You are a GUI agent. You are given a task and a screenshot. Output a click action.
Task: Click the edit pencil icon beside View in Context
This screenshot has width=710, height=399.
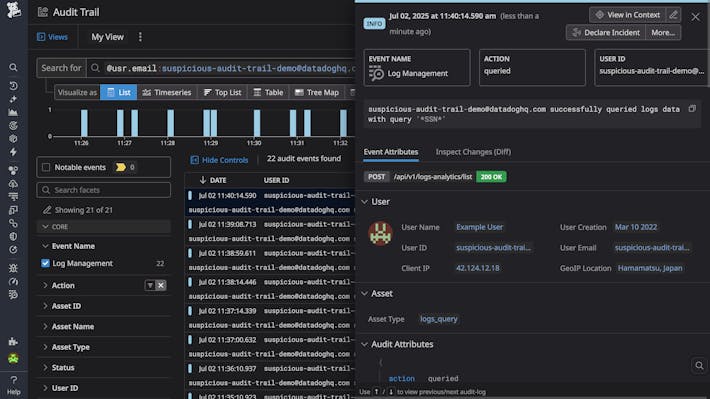click(x=673, y=14)
